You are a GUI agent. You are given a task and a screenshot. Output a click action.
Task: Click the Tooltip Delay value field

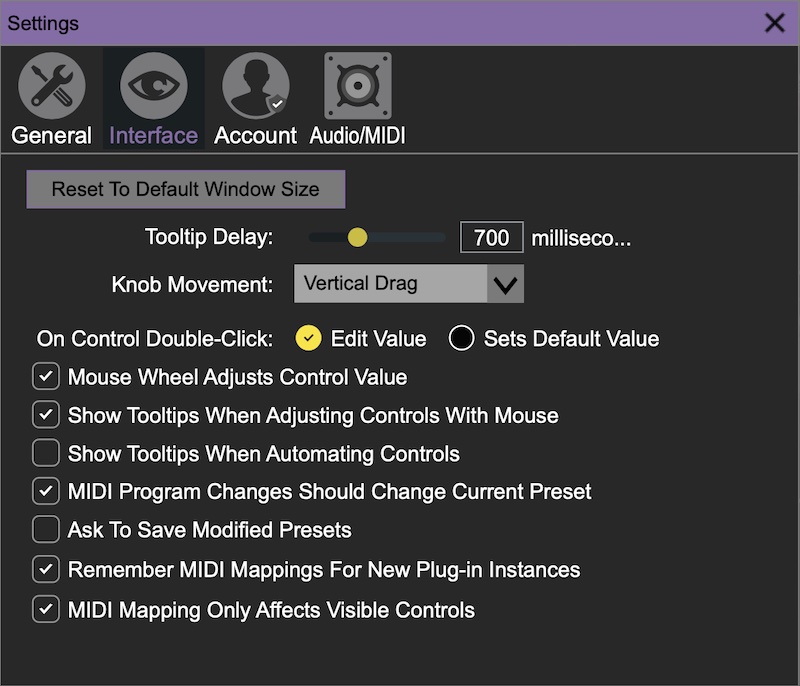pyautogui.click(x=491, y=238)
